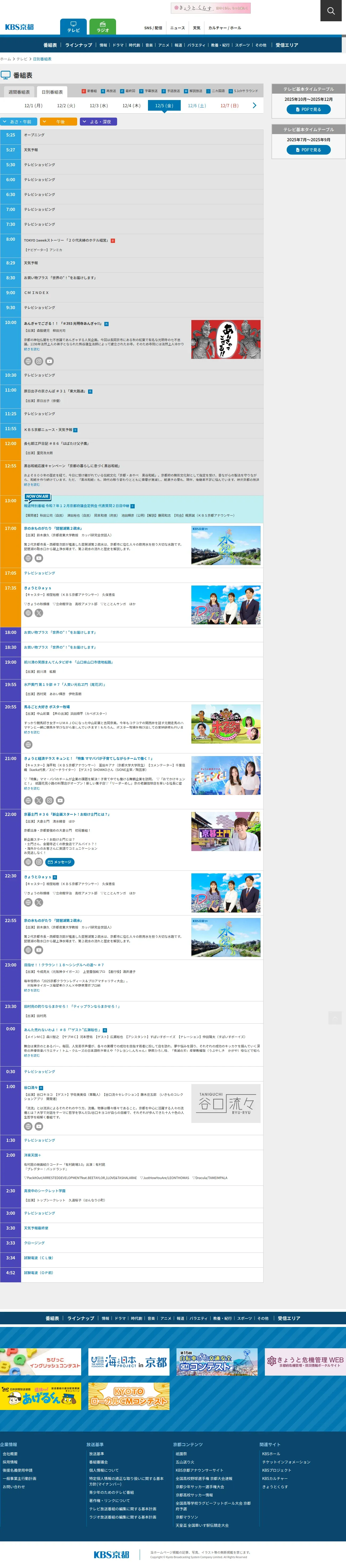This screenshot has width=346, height=1568.
Task: Open SNS / 配信 link in top header
Action: point(153,28)
